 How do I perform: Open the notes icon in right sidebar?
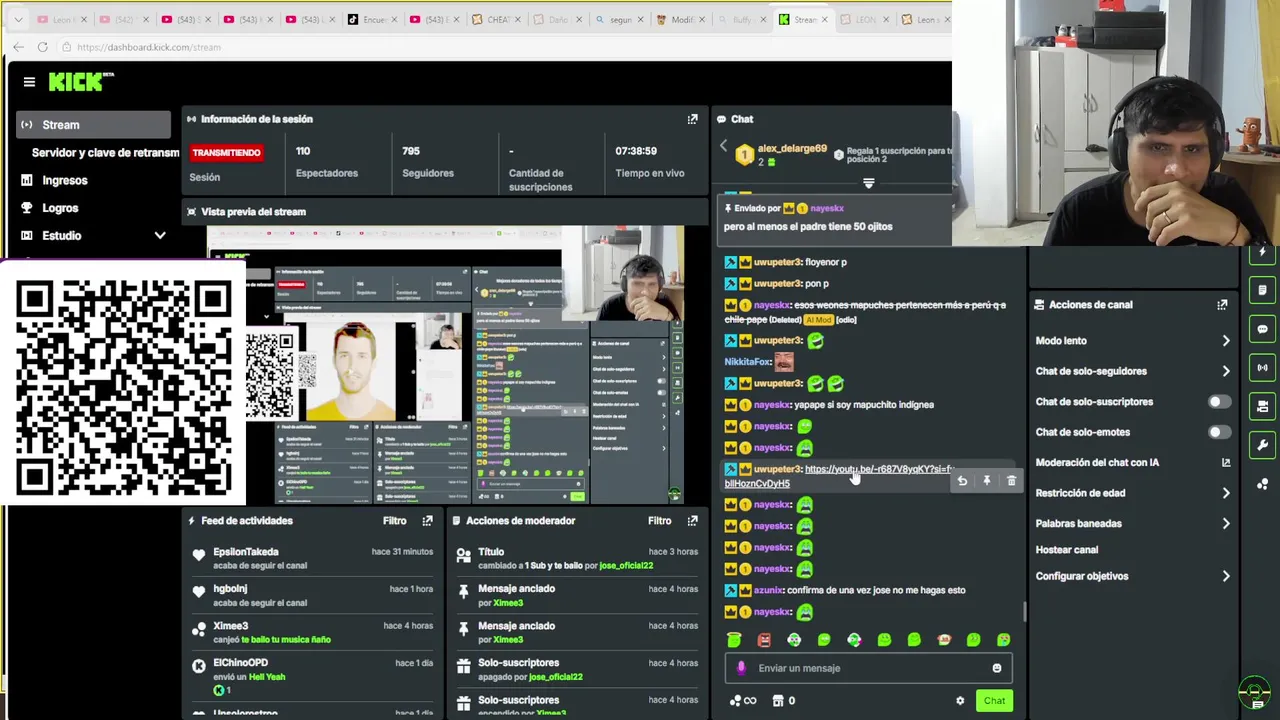1262,290
